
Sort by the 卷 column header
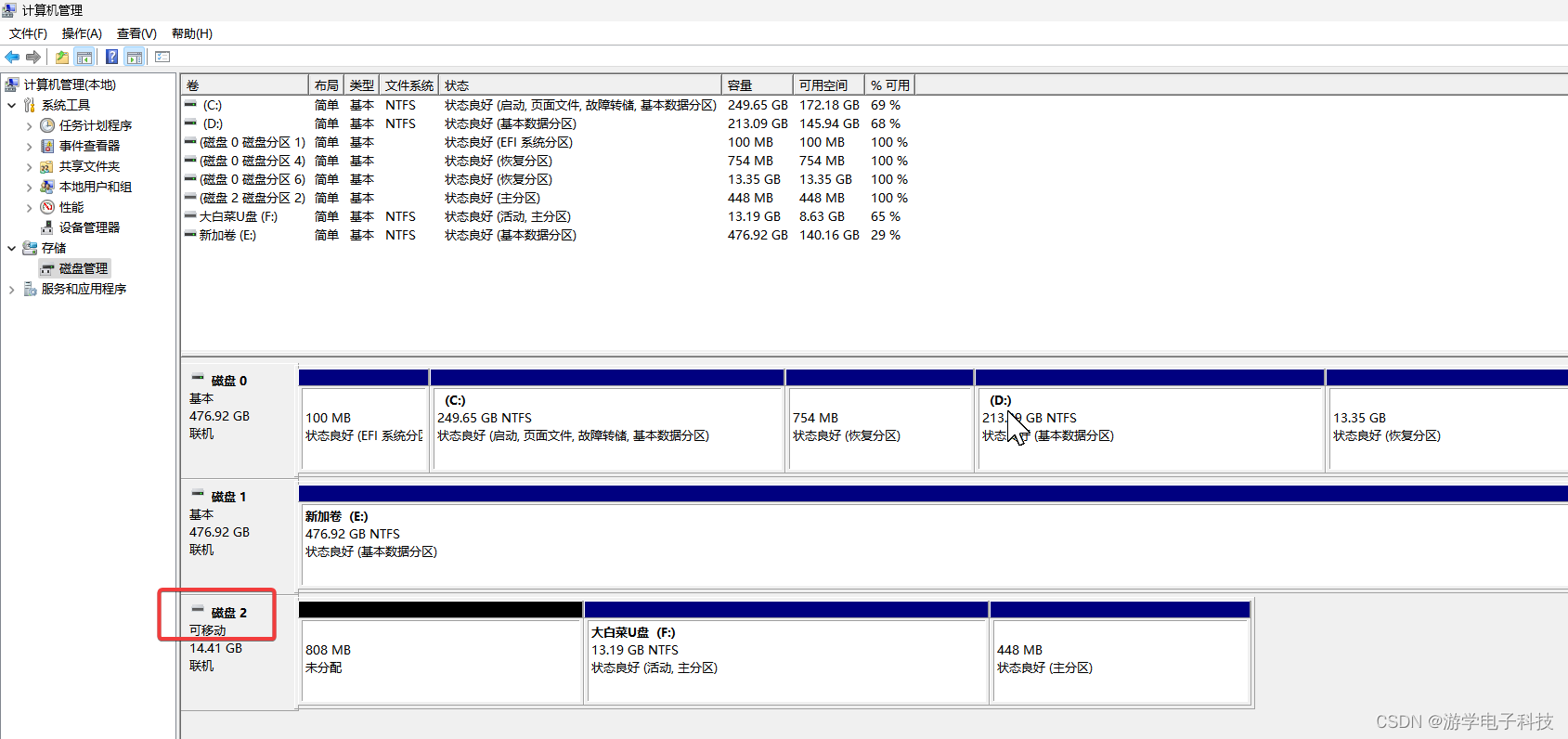click(245, 84)
